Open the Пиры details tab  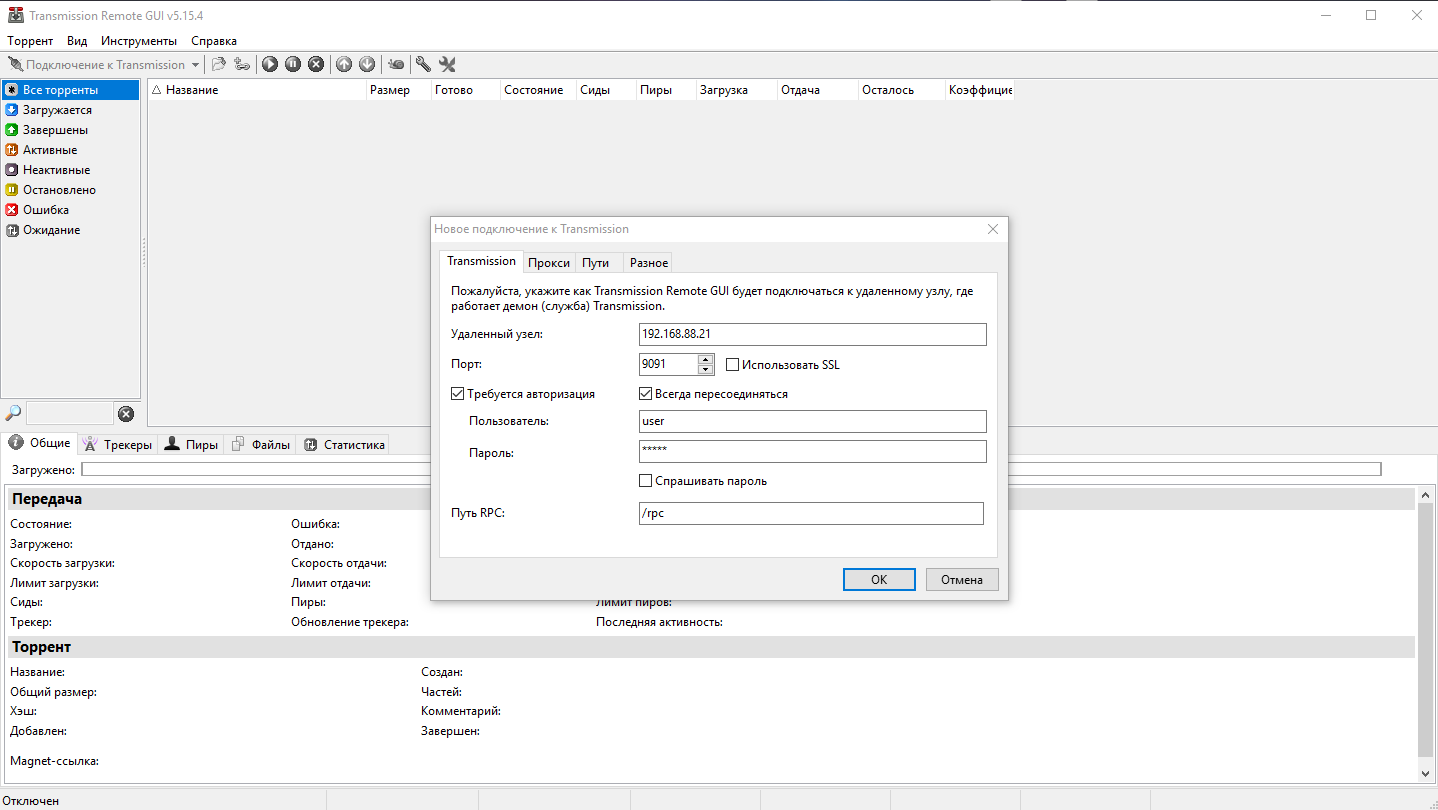tap(191, 445)
